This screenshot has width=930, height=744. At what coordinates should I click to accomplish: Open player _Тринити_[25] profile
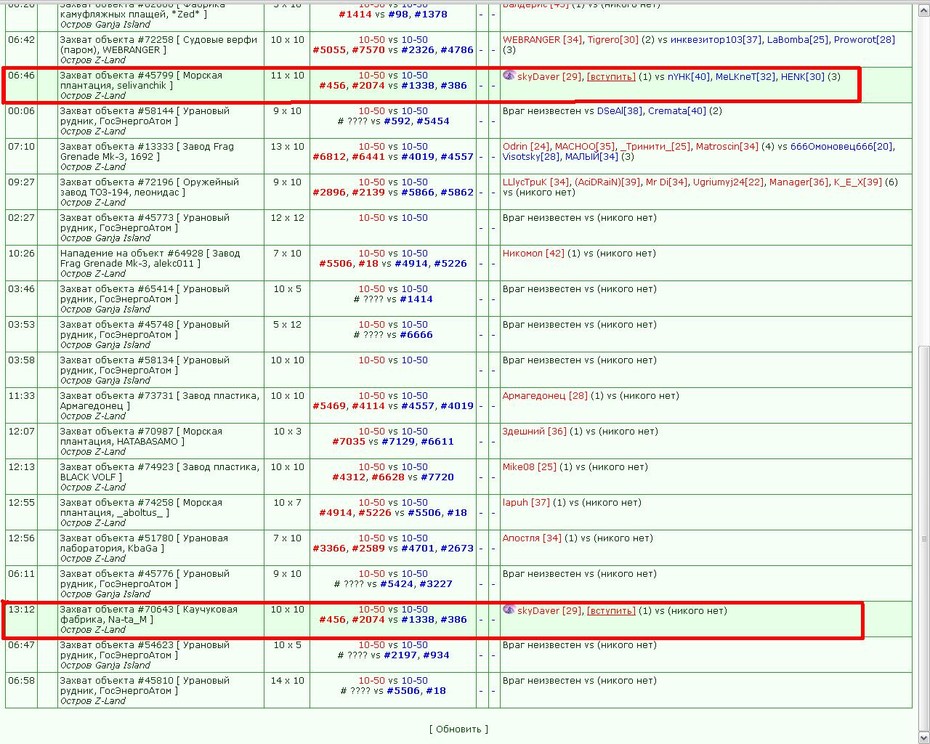[x=655, y=147]
